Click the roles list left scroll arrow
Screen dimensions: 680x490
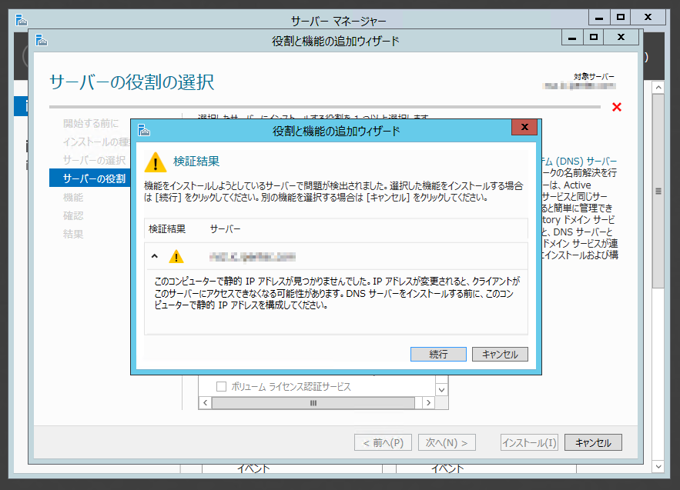205,403
